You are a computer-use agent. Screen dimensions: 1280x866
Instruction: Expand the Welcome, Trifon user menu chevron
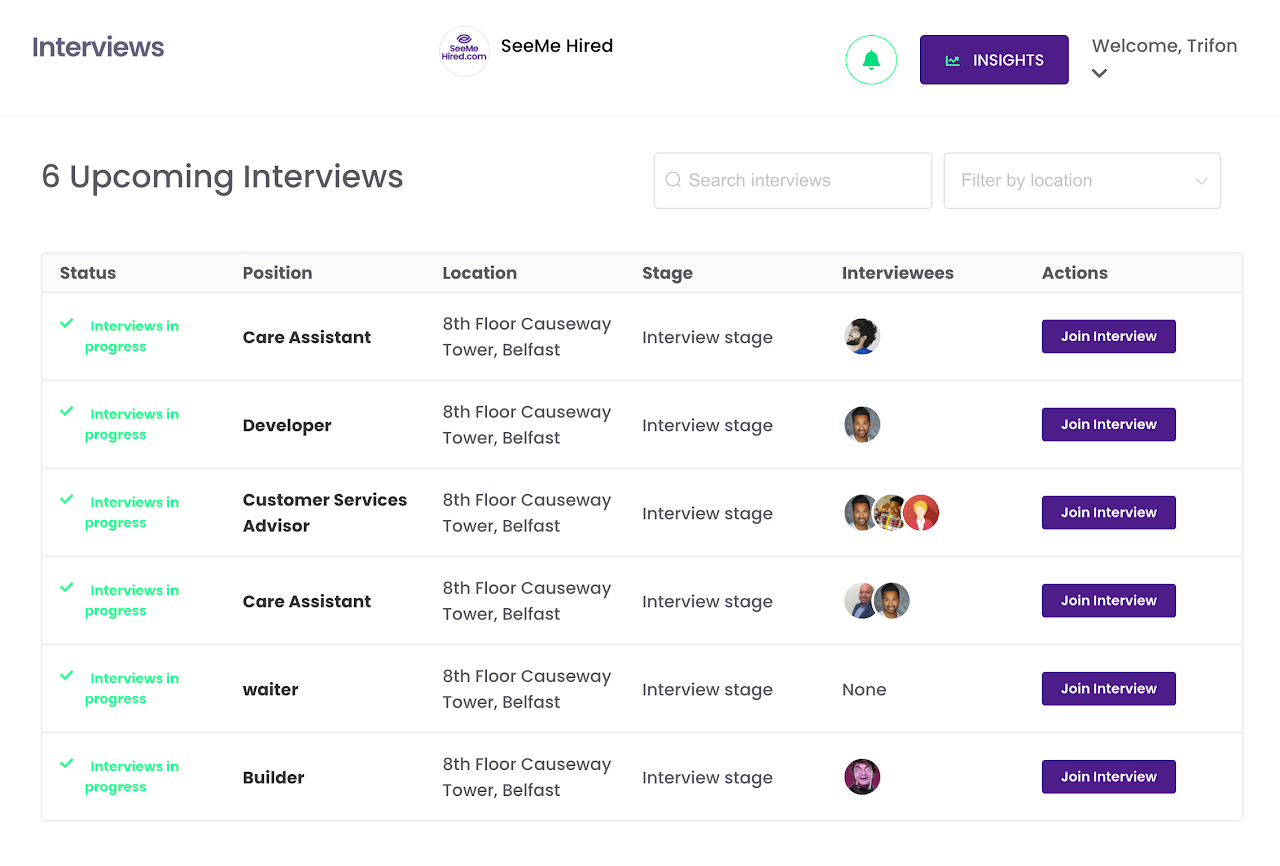[1099, 73]
